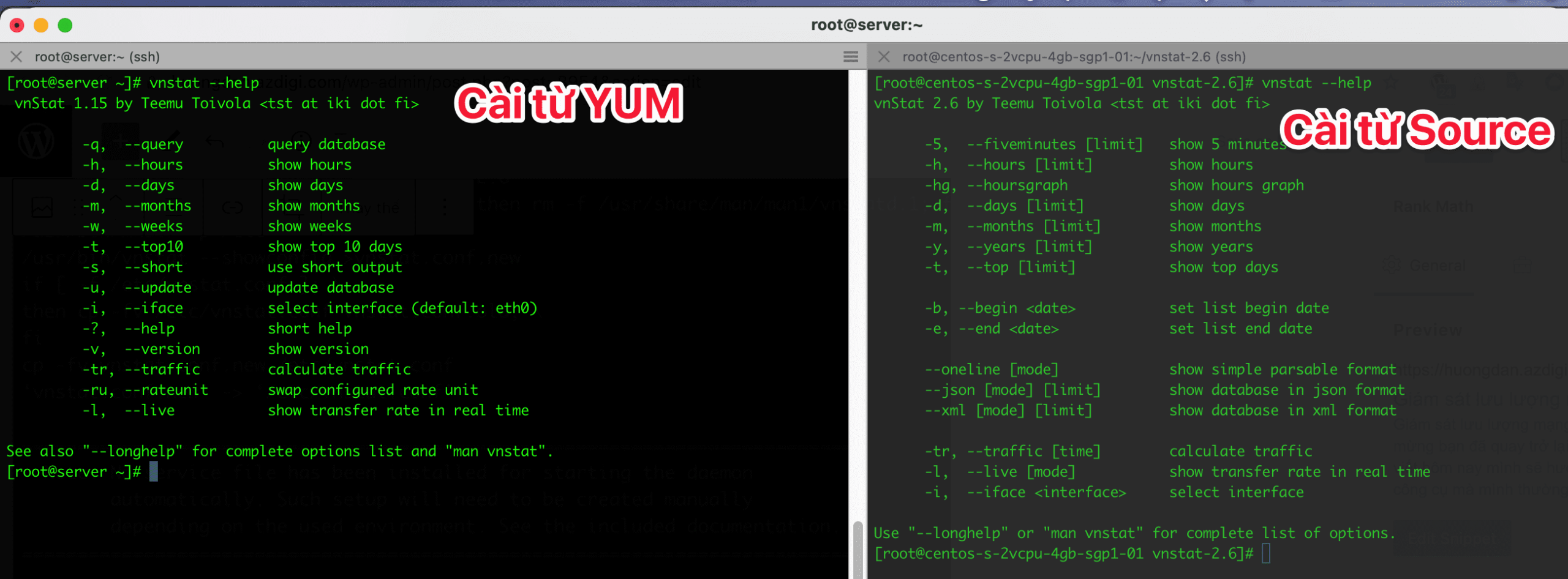Click the --rateunit option in left pane
Viewport: 1568px width, 579px height.
(167, 390)
